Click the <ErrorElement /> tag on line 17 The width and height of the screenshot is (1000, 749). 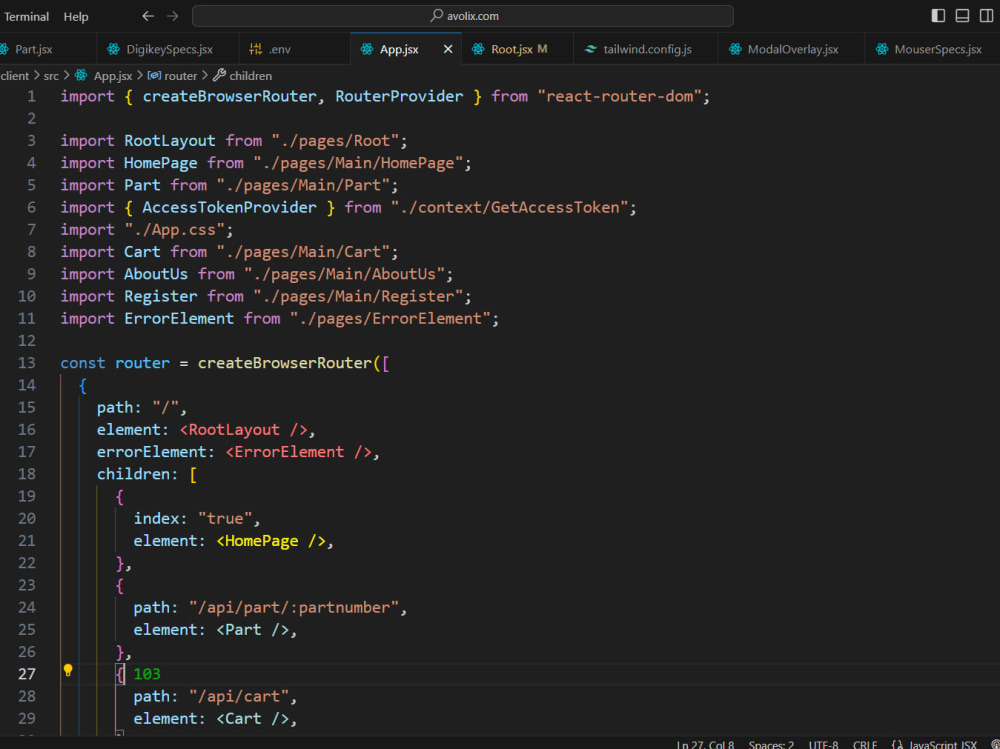[298, 452]
